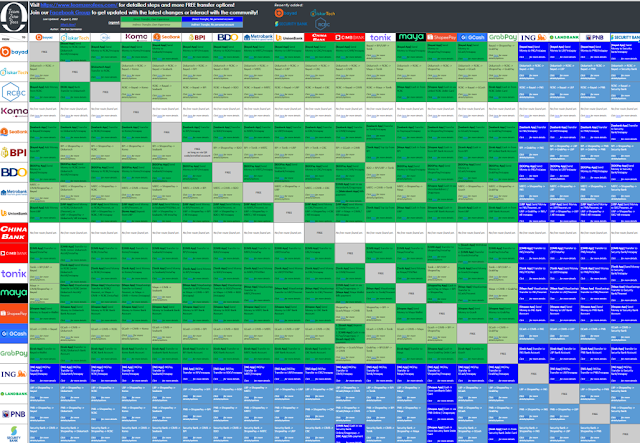
Task: Select the GCash column header logo
Action: point(472,37)
